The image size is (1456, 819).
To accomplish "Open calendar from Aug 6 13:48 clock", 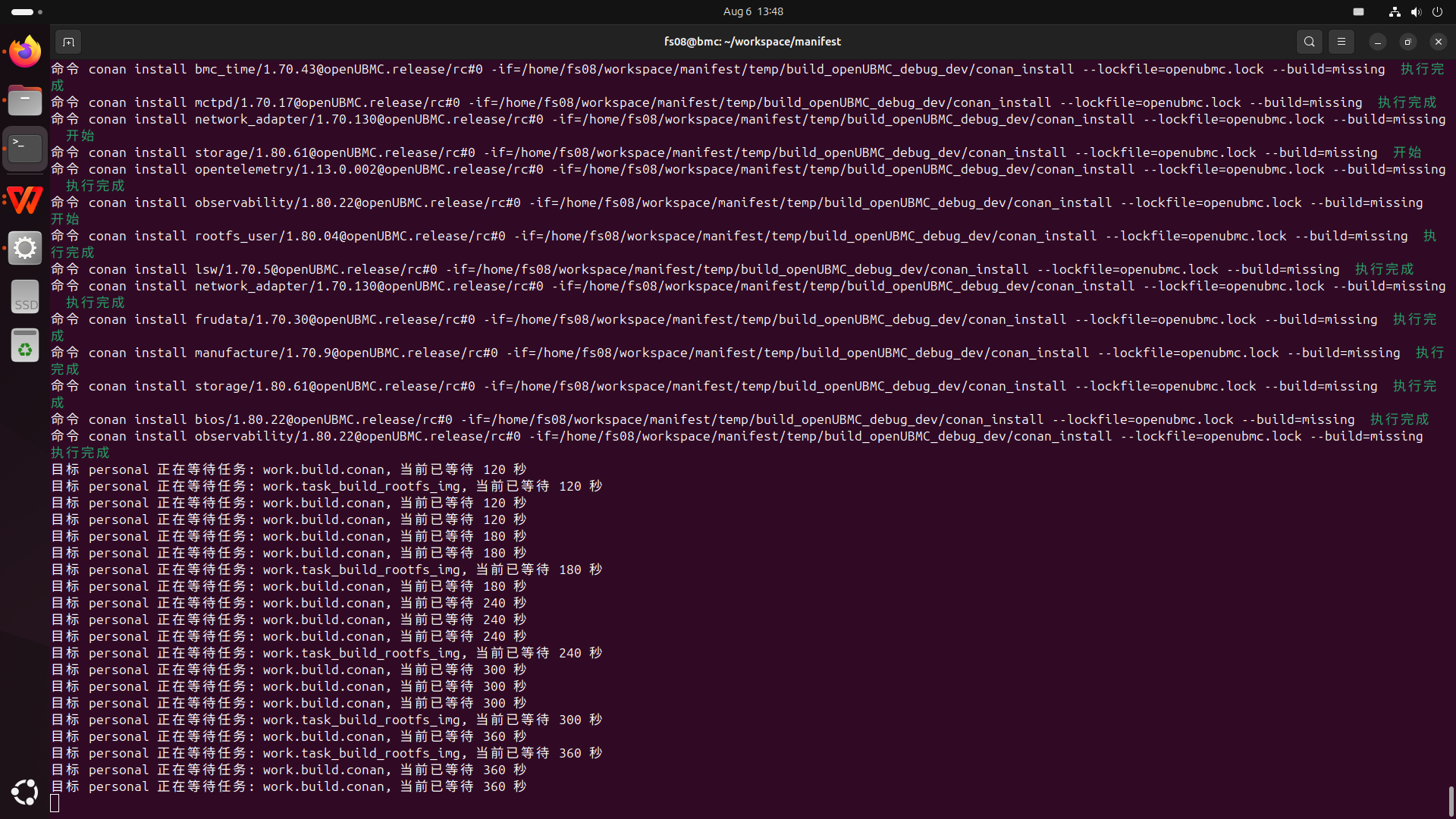I will point(752,11).
